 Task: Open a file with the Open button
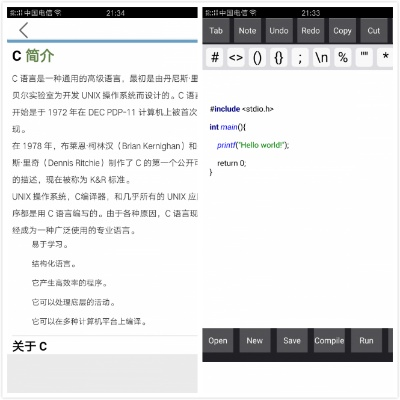coord(218,341)
